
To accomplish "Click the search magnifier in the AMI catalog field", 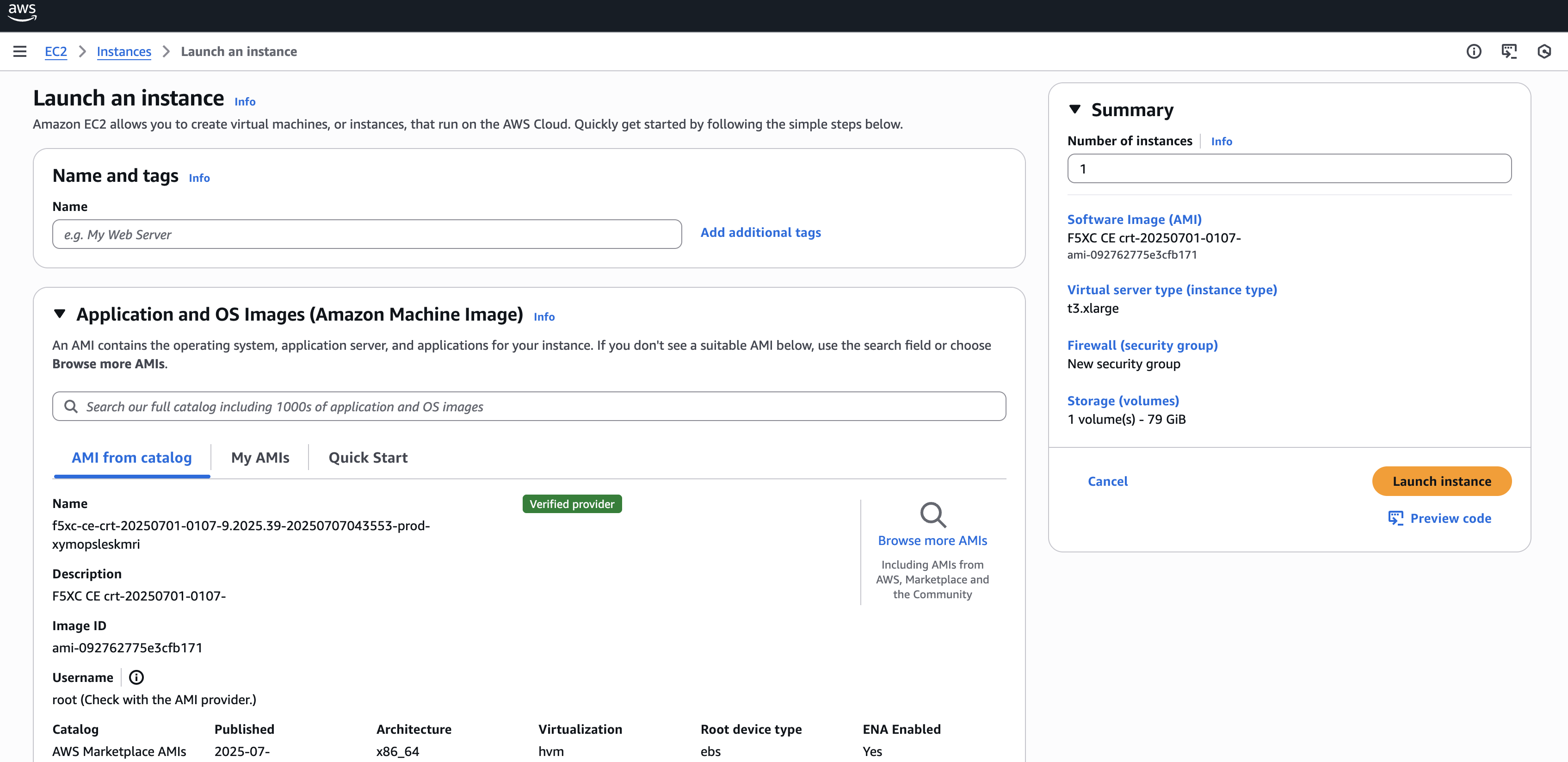I will coord(72,406).
